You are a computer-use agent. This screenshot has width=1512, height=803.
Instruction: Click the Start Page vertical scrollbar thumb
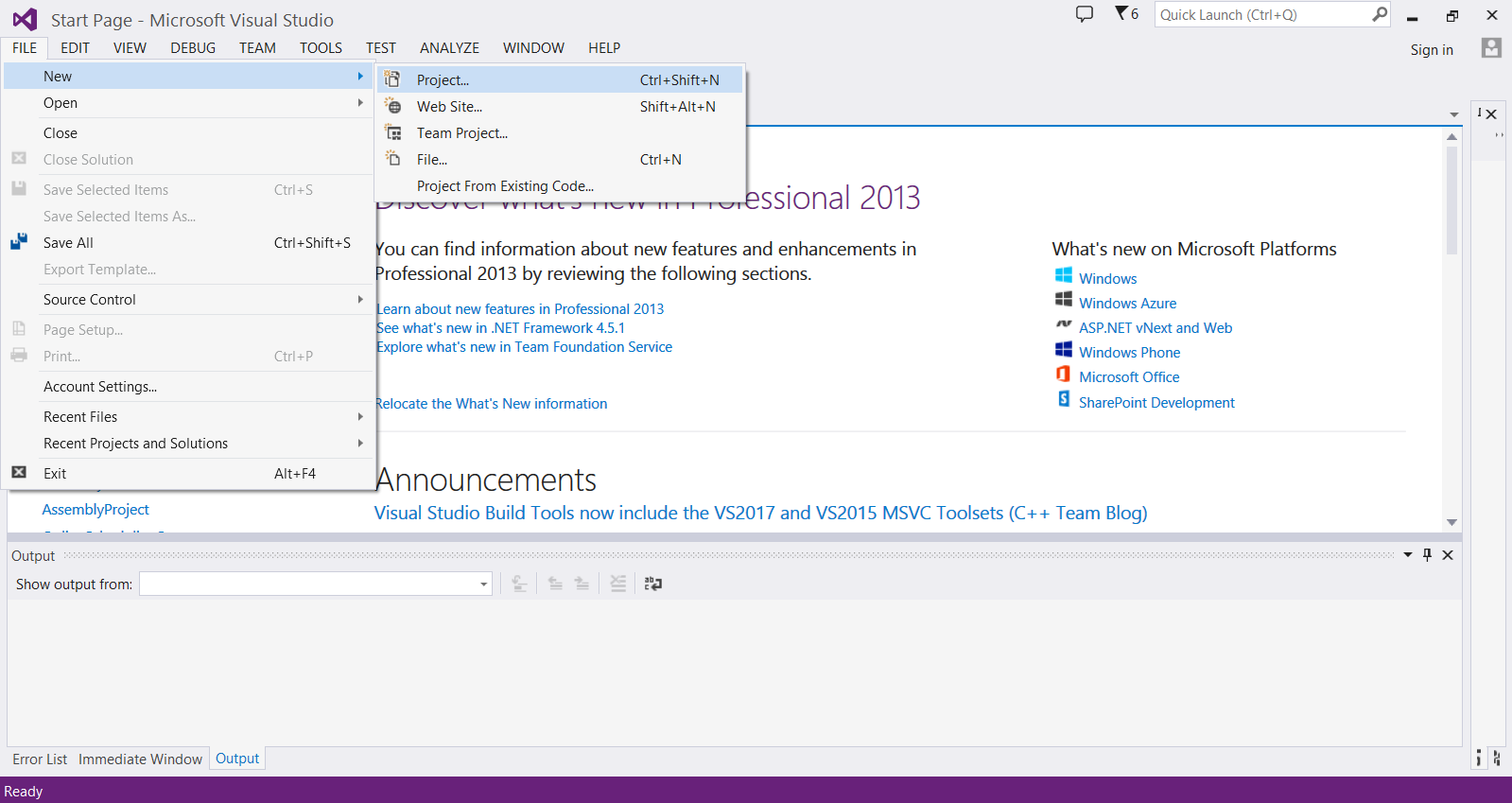click(x=1451, y=201)
